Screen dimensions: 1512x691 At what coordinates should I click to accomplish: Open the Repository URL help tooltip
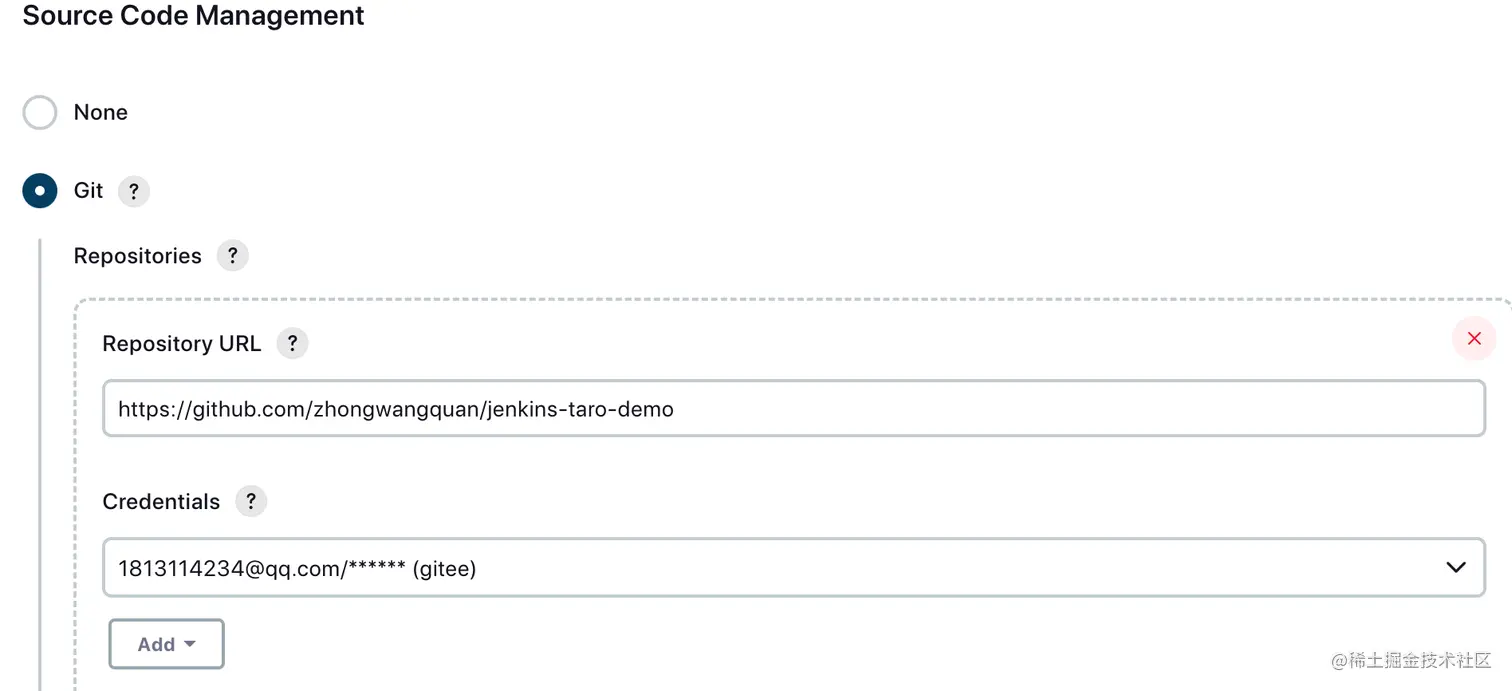[x=292, y=344]
